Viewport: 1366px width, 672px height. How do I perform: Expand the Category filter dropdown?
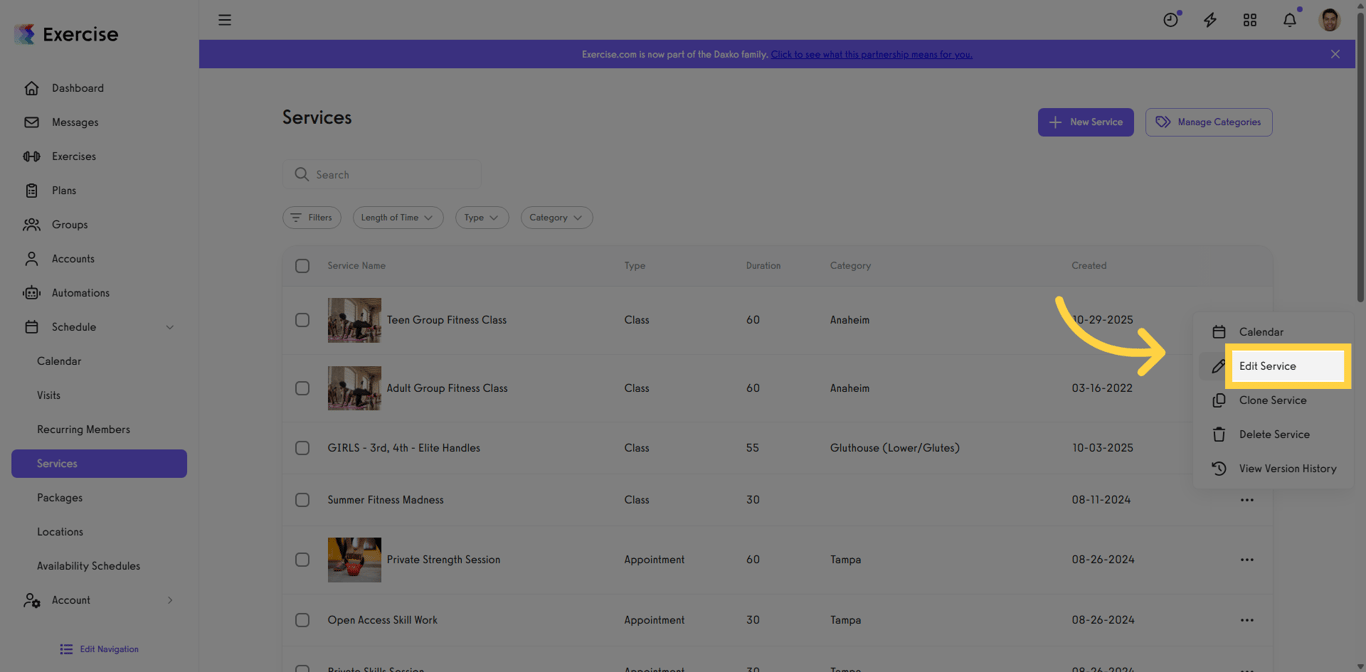point(556,217)
